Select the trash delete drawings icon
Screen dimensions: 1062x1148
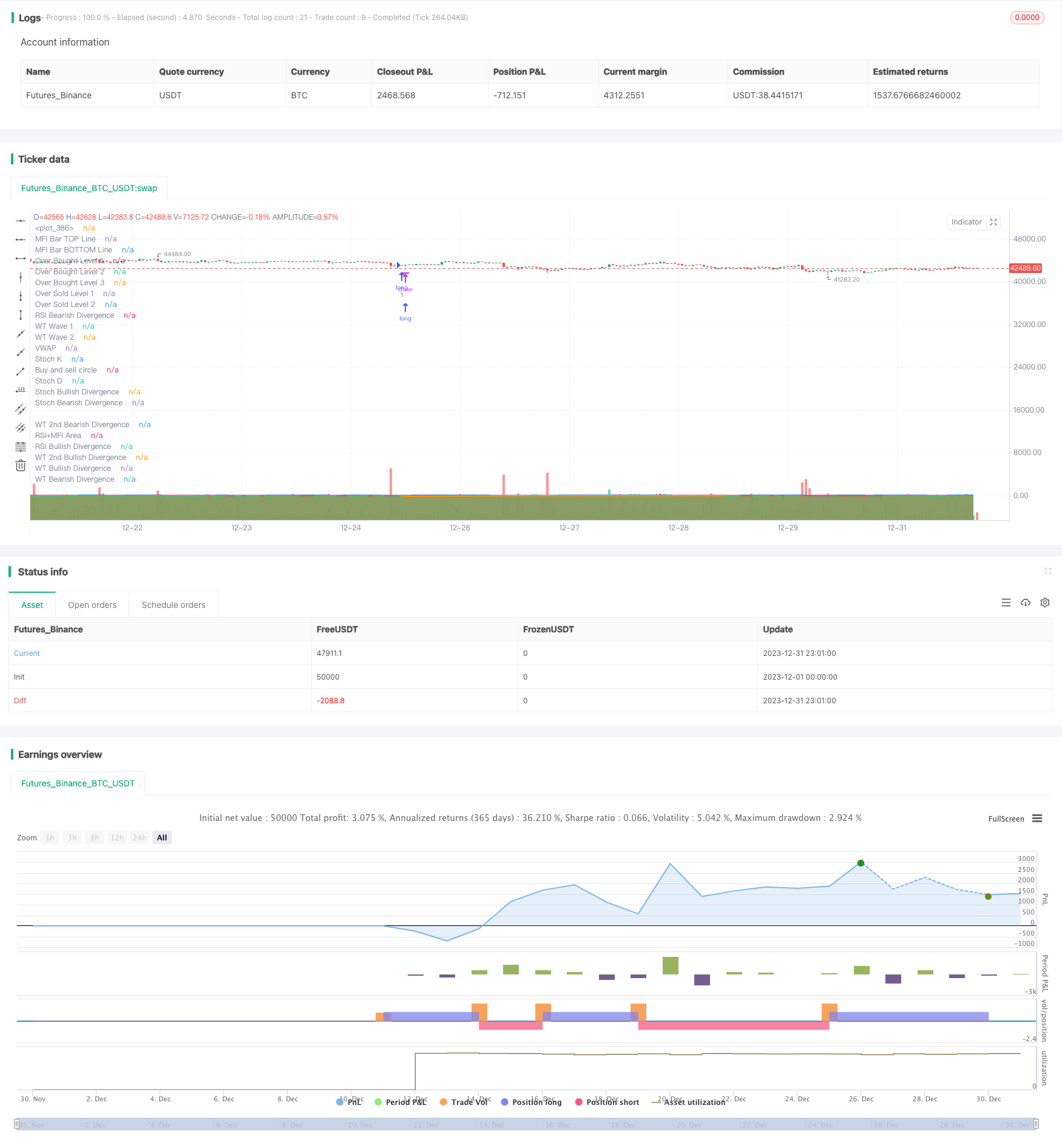21,465
